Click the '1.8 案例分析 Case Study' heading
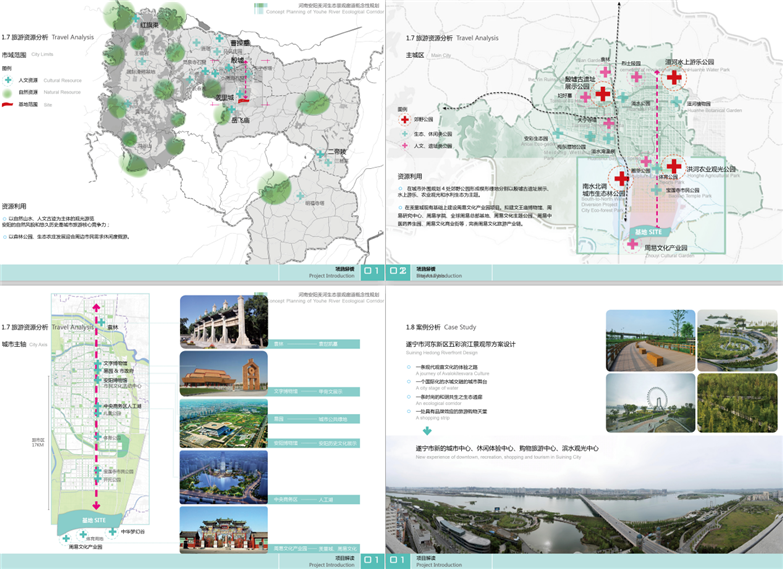Screen dimensions: 783x569 click(x=441, y=327)
